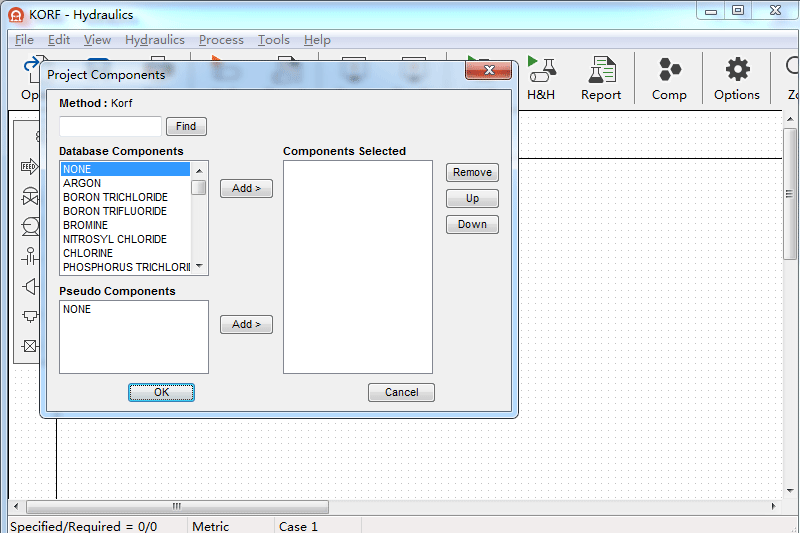The width and height of the screenshot is (800, 533).
Task: Select the valve icon in left palette
Action: coord(30,196)
